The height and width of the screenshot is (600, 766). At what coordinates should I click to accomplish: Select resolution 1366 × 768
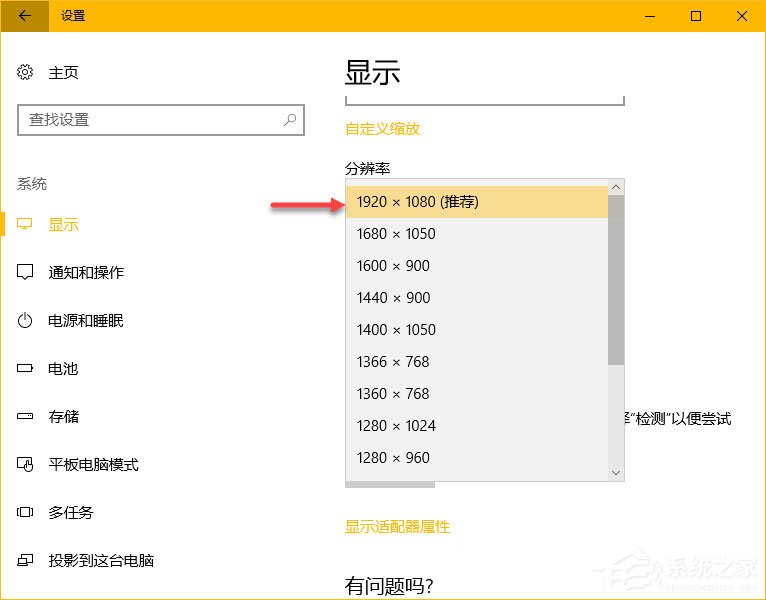[477, 362]
